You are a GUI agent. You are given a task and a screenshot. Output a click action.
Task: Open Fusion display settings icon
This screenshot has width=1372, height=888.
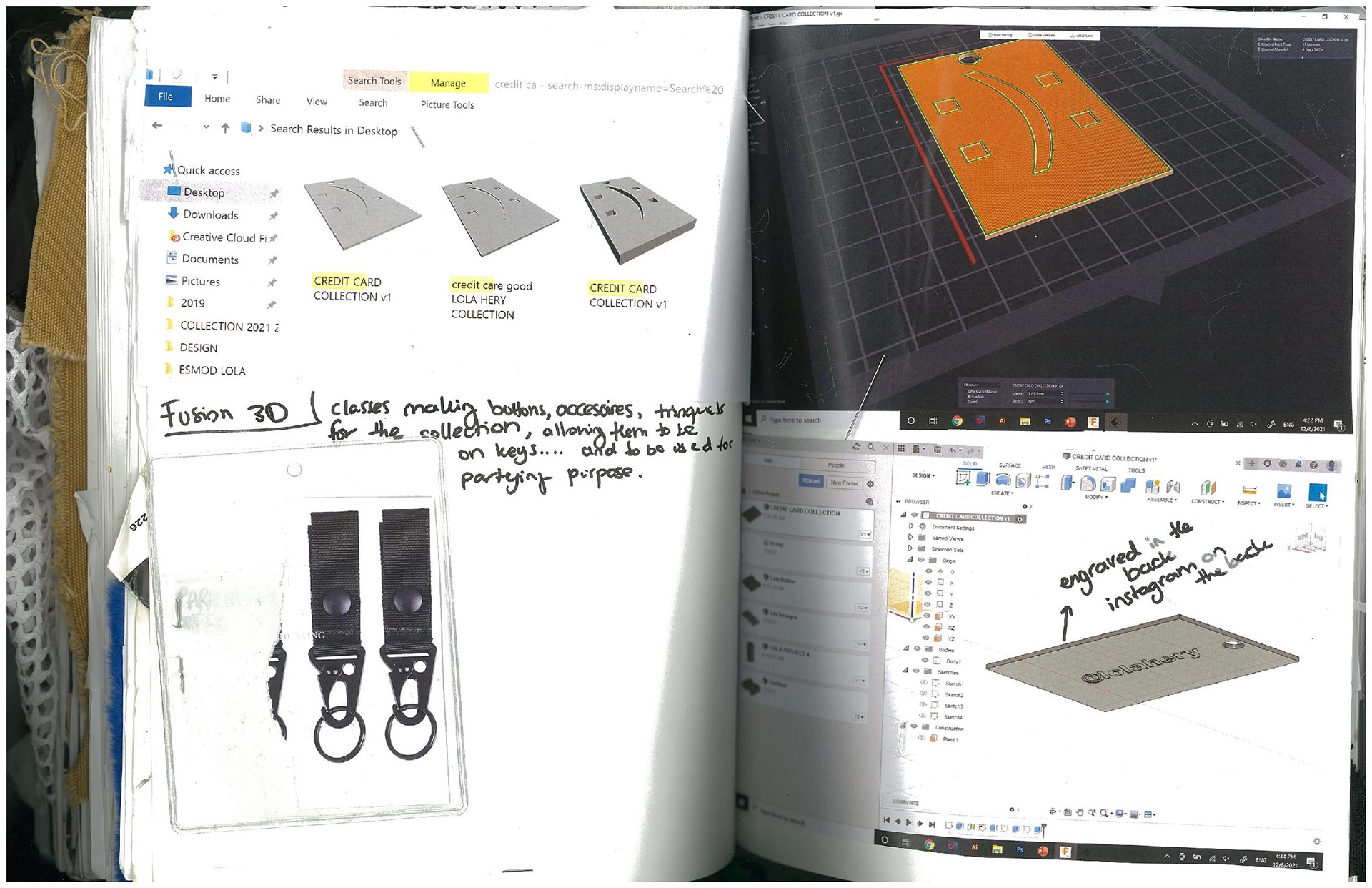point(1120,814)
